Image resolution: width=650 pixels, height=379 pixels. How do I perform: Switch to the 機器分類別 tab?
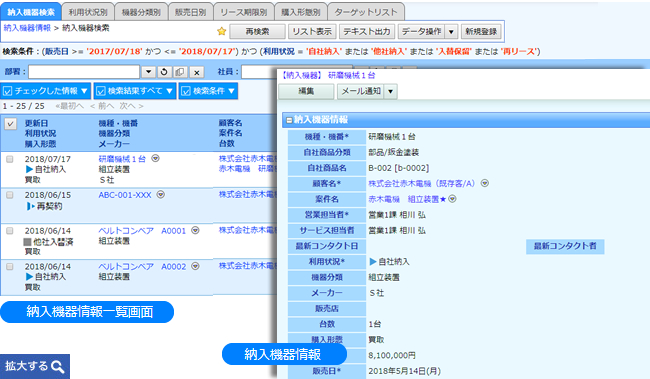(x=141, y=12)
